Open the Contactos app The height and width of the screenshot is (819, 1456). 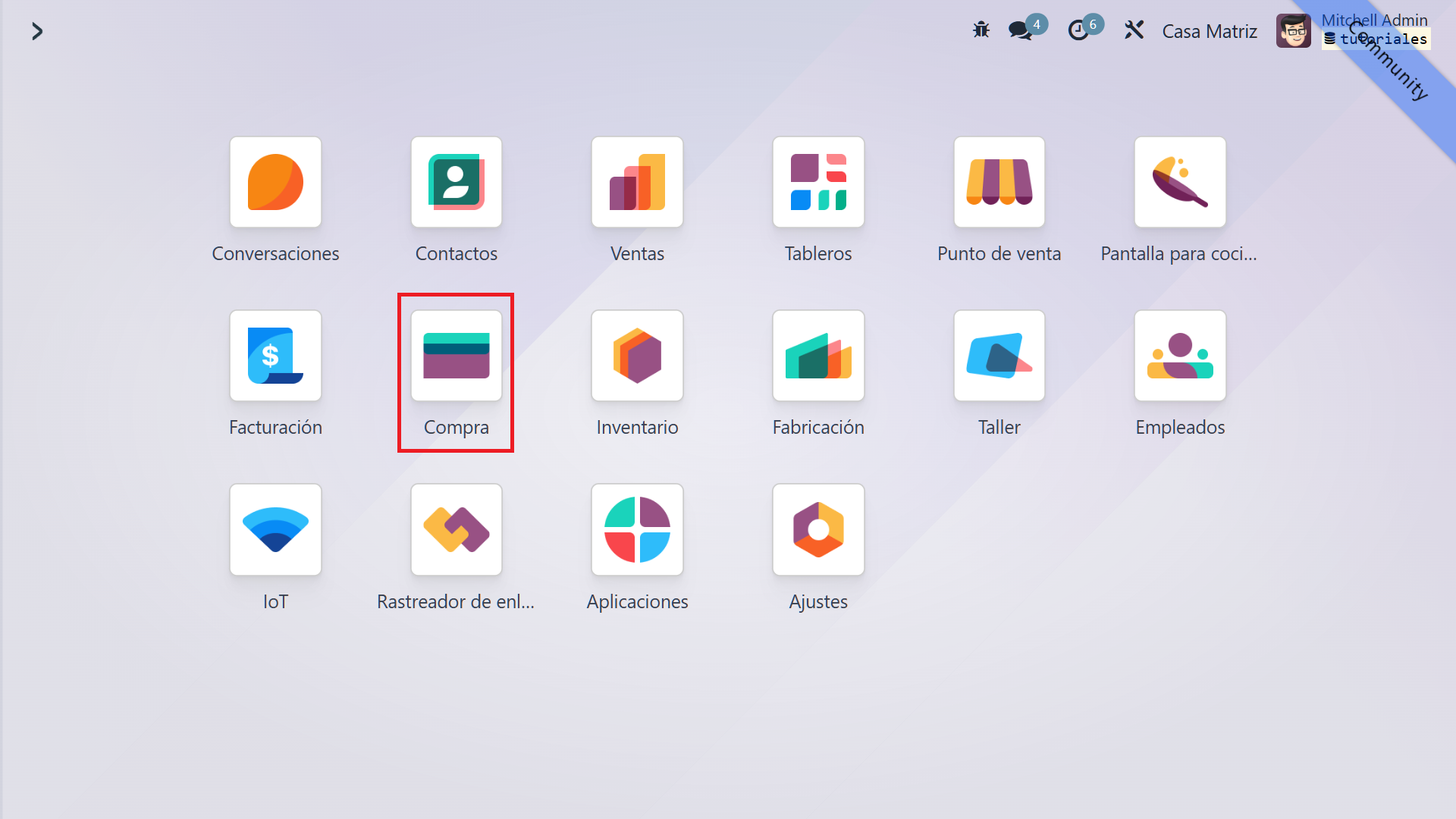456,183
